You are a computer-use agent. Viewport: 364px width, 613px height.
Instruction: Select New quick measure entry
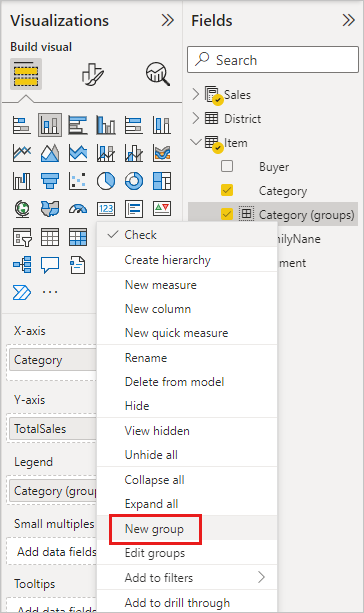click(187, 333)
